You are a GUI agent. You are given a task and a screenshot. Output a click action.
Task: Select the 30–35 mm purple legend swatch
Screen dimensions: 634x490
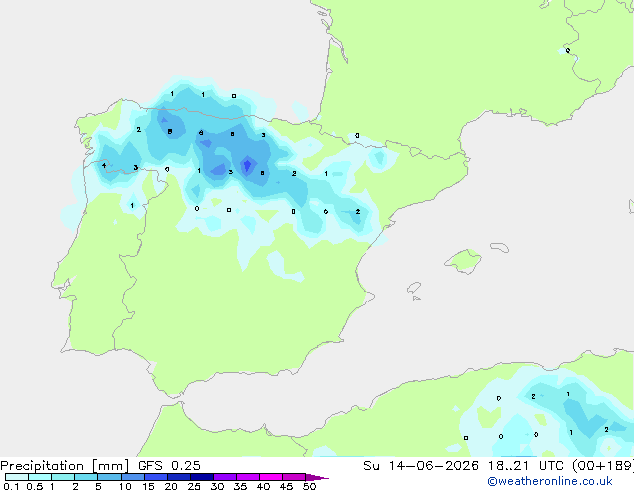pyautogui.click(x=224, y=477)
